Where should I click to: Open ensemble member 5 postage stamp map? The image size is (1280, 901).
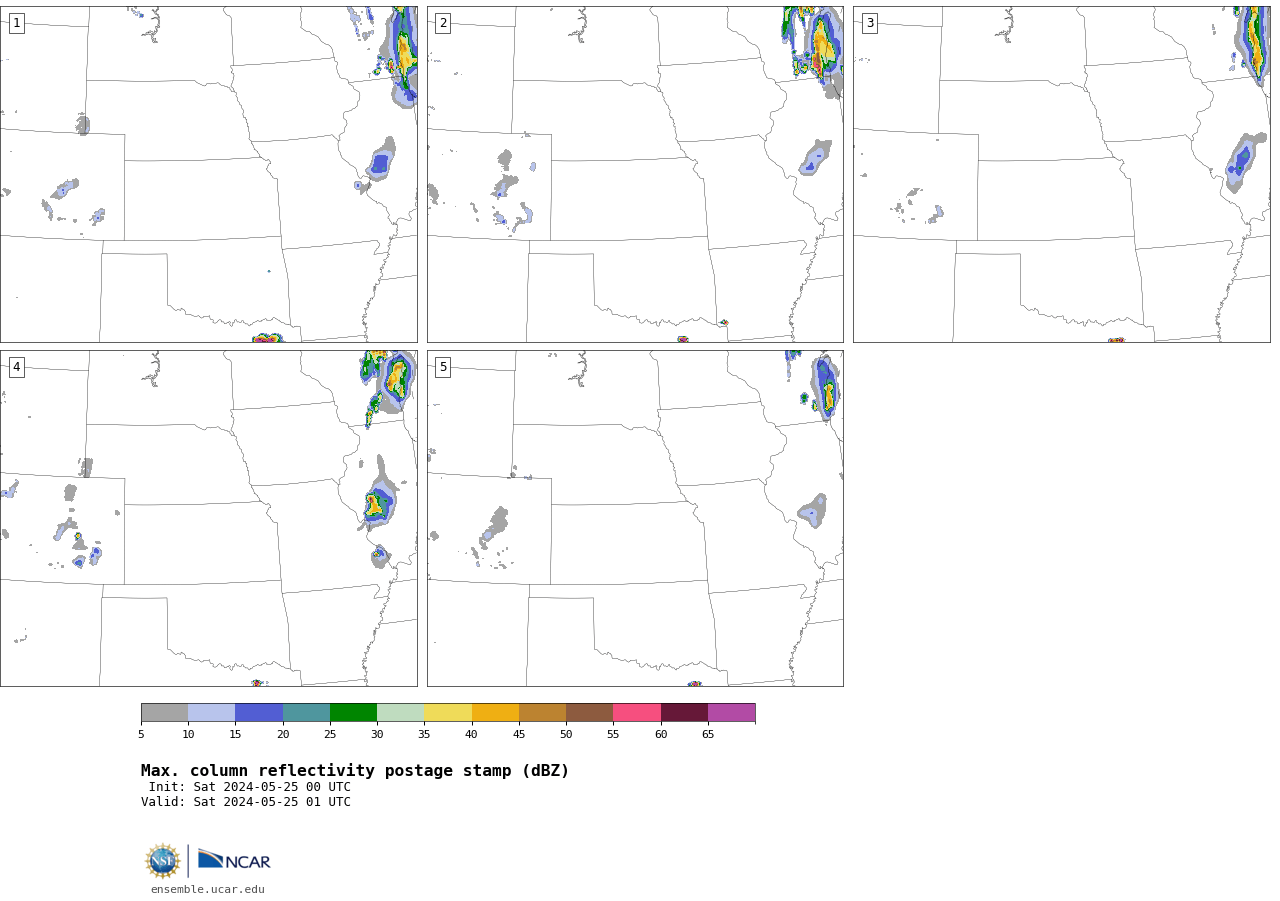point(635,518)
